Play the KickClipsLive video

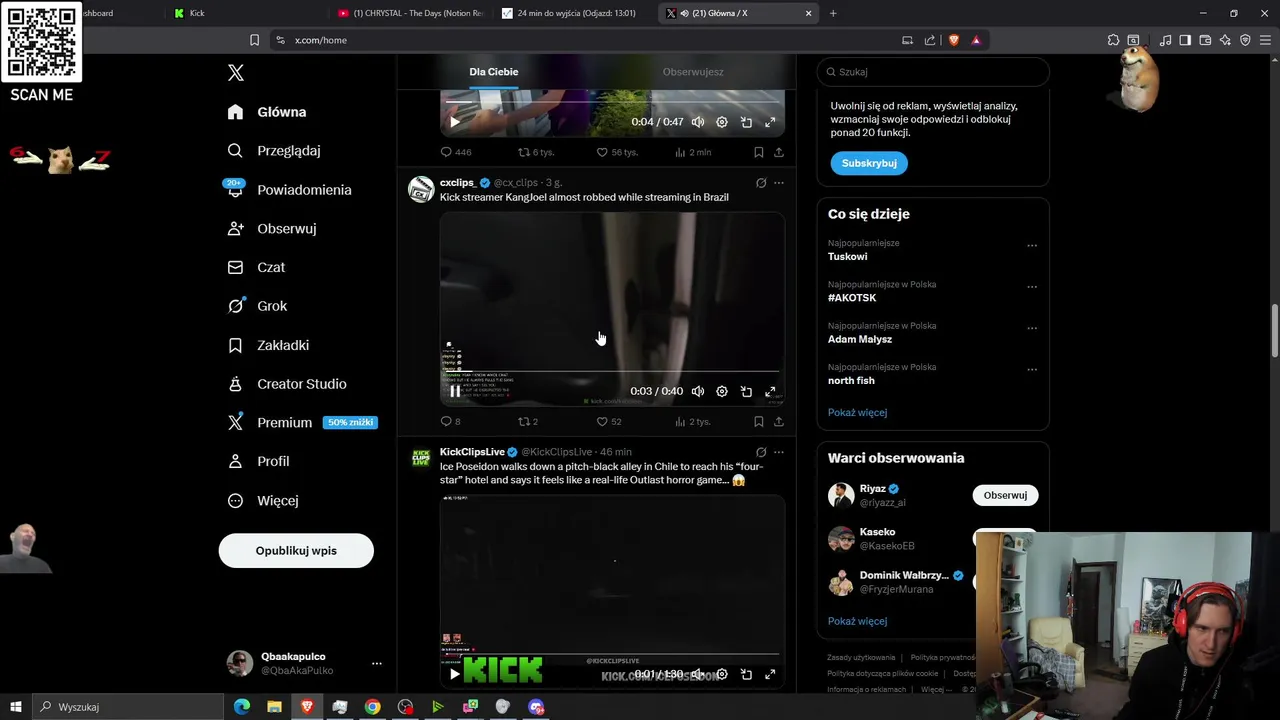(455, 674)
